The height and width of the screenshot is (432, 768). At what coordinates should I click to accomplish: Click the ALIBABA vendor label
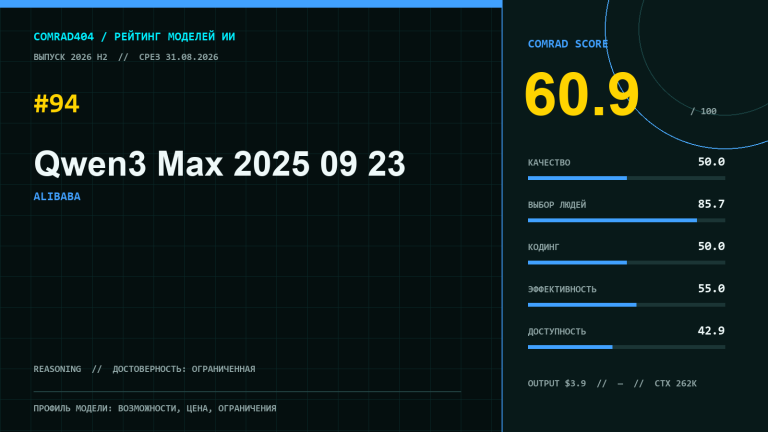point(57,196)
